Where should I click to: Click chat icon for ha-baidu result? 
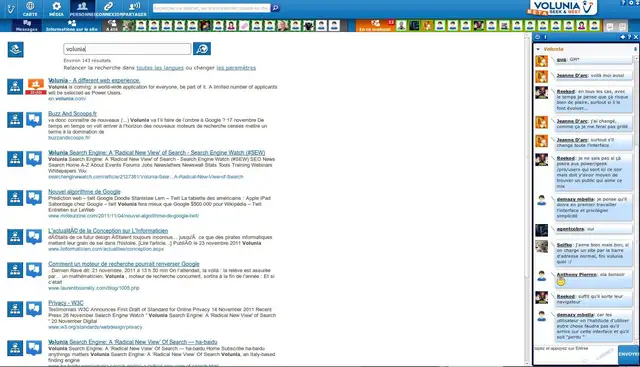tap(34, 348)
